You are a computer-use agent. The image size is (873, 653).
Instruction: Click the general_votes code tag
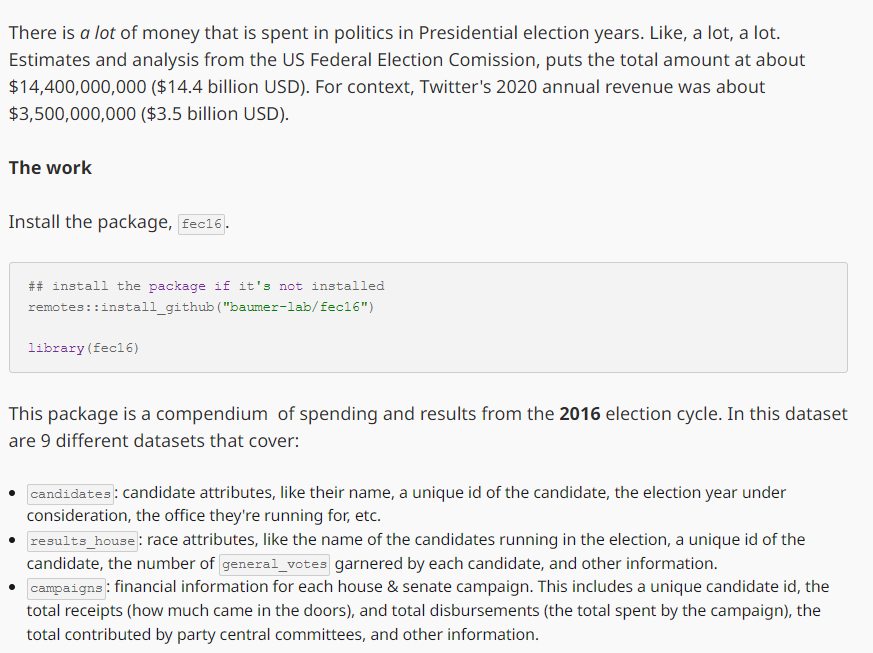pos(275,564)
